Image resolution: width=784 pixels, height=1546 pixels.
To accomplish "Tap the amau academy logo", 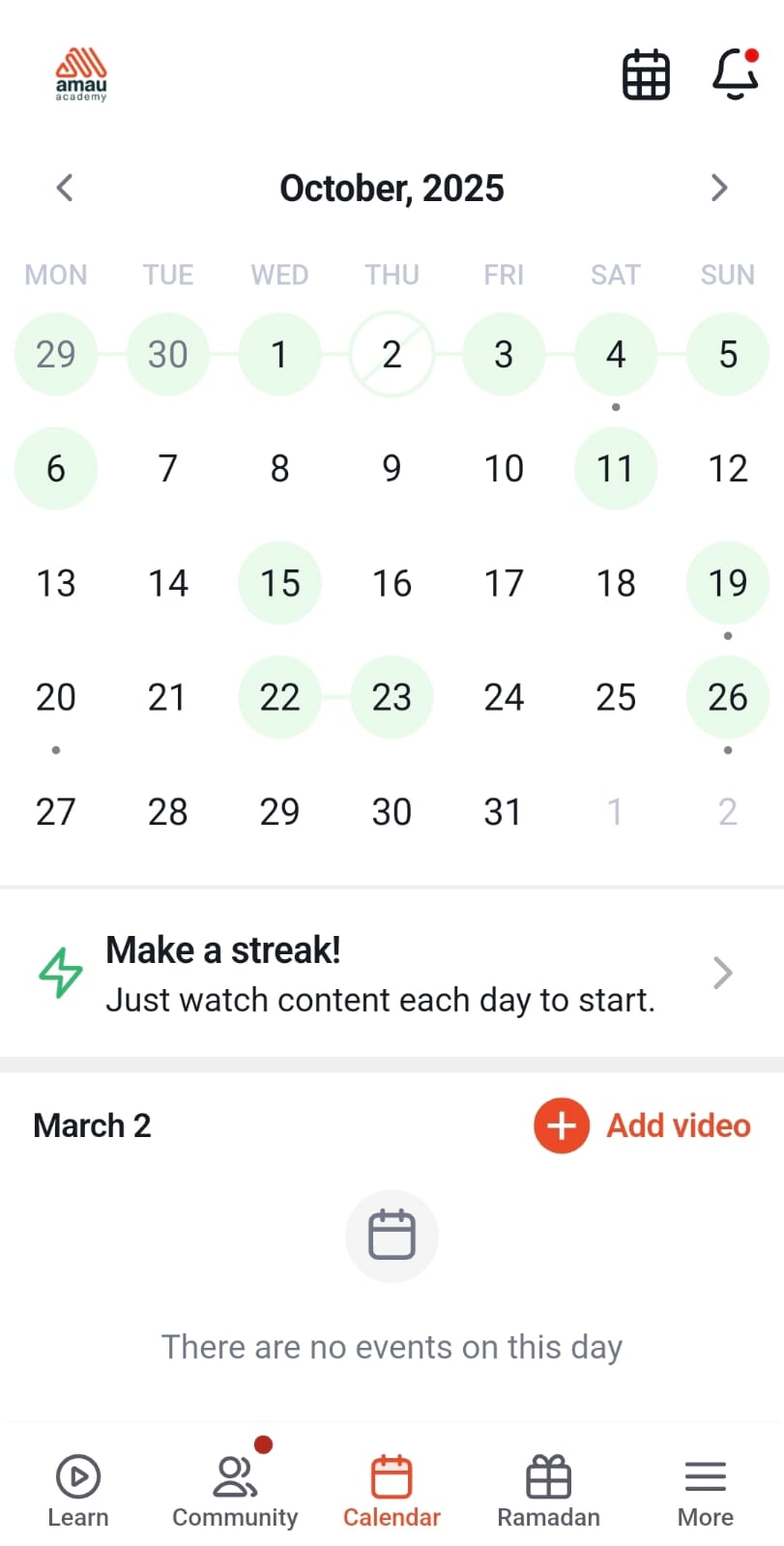I will 81,74.
